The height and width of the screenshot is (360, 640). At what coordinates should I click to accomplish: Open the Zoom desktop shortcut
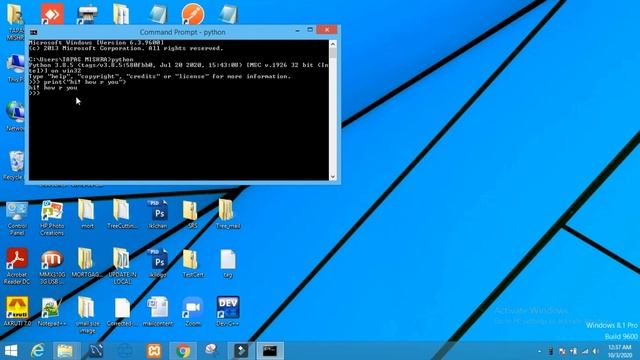coord(193,311)
